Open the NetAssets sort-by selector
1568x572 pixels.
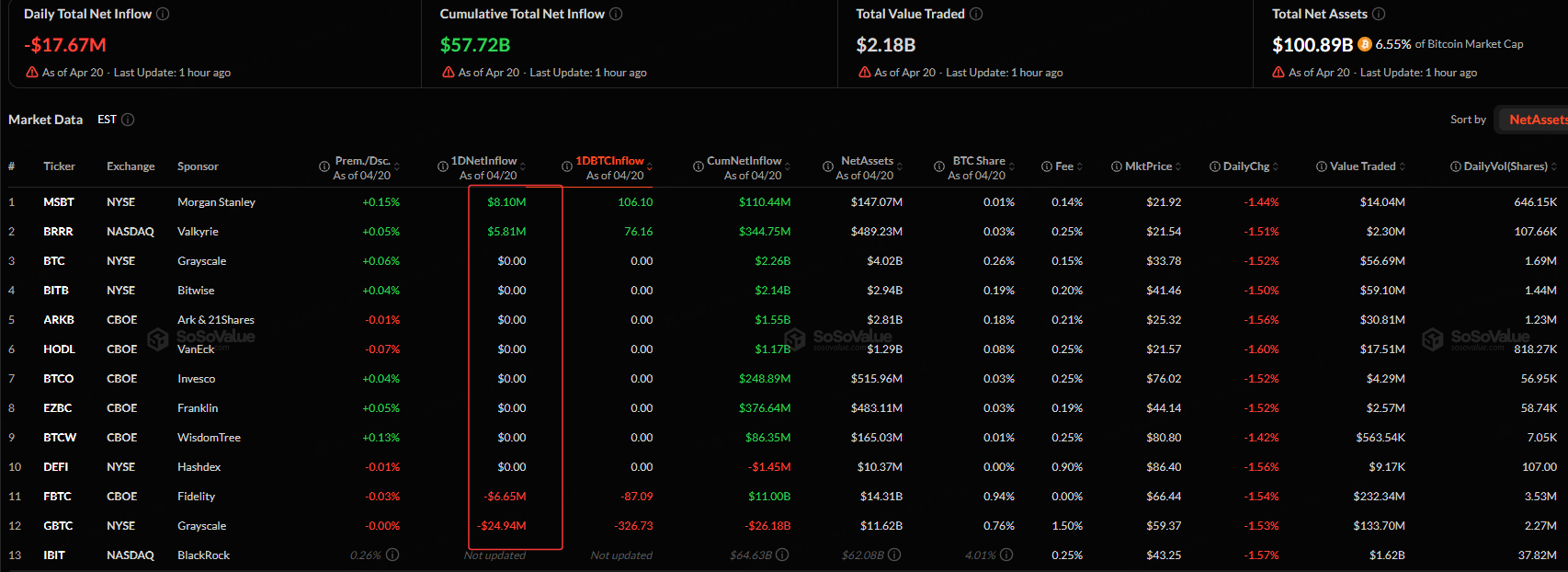pos(1533,120)
